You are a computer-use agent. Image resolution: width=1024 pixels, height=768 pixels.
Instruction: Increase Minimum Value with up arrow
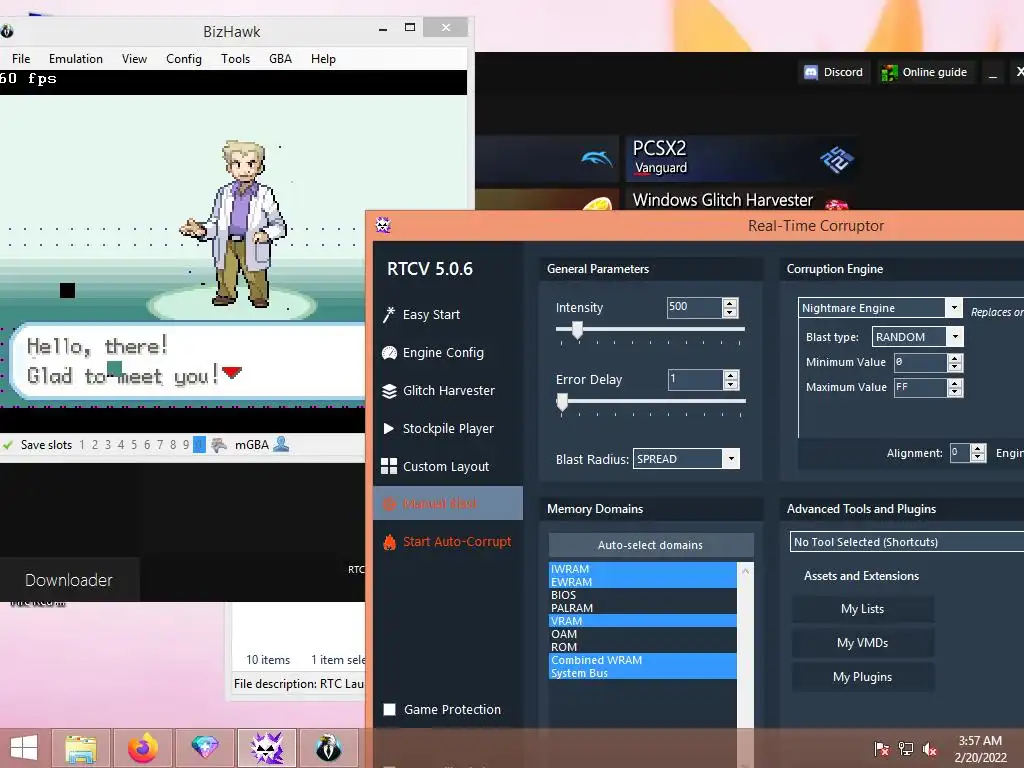point(955,358)
